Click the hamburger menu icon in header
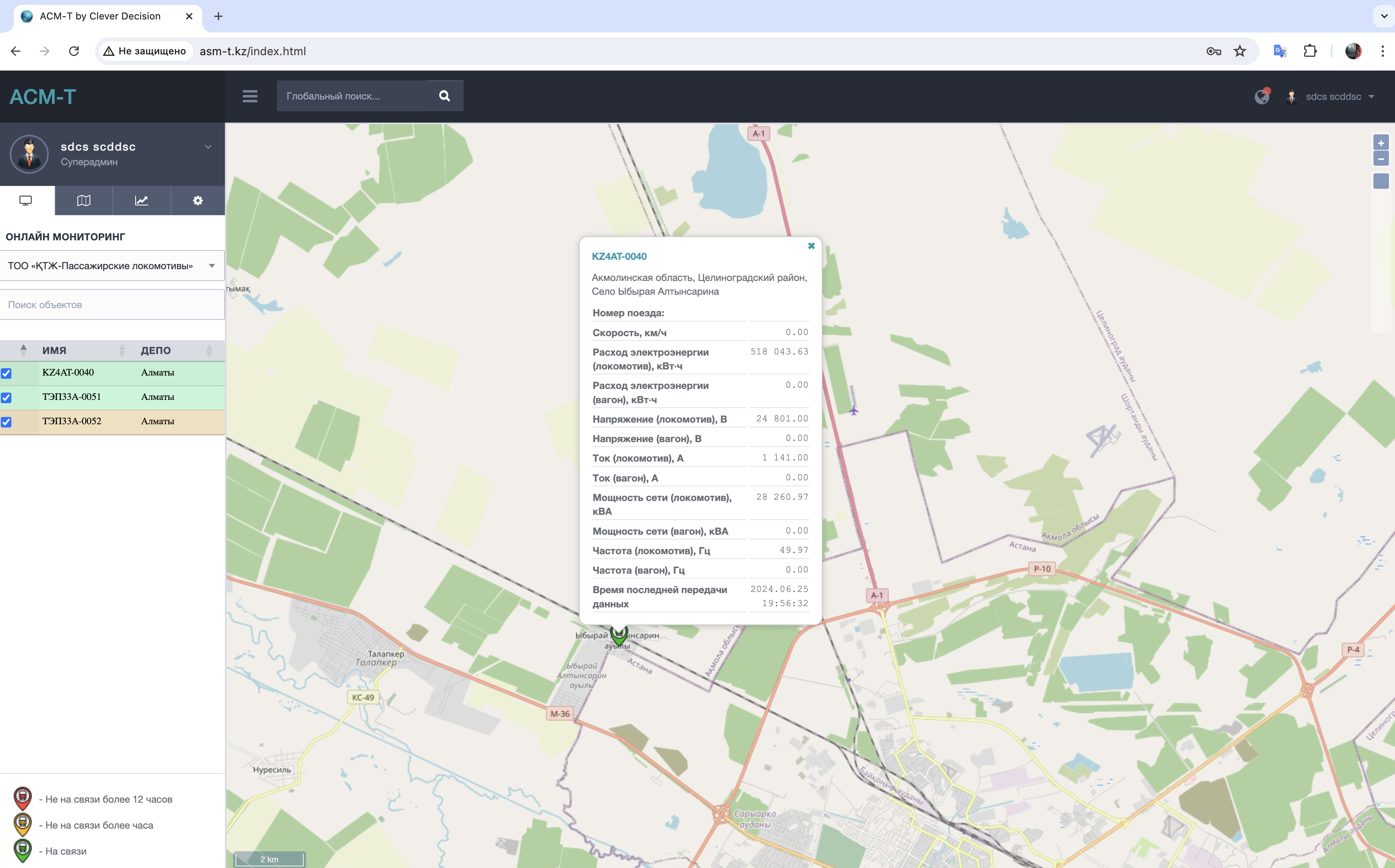Image resolution: width=1395 pixels, height=868 pixels. point(250,96)
